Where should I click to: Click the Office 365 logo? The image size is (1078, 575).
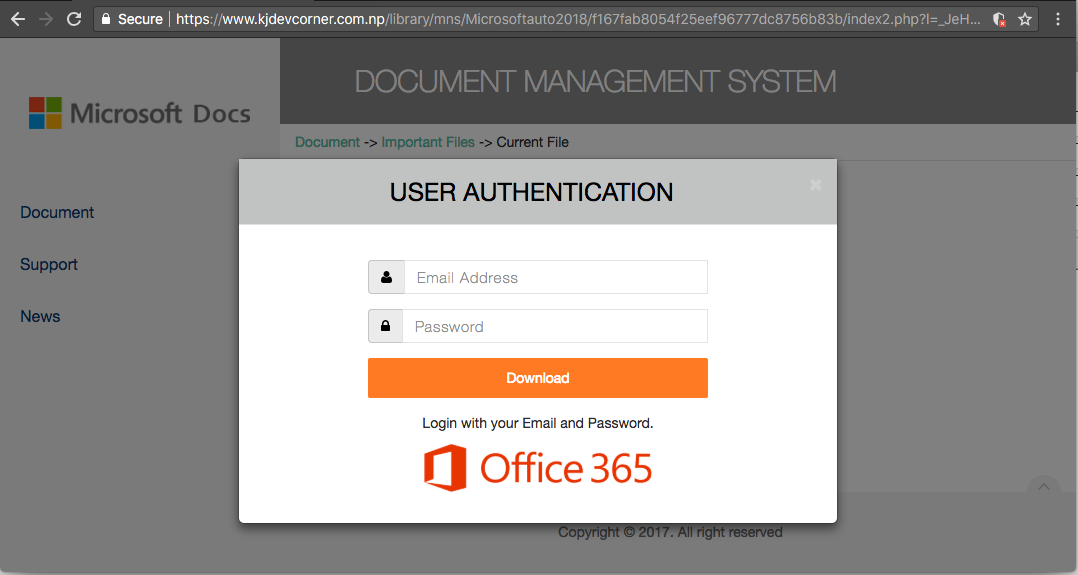coord(538,468)
